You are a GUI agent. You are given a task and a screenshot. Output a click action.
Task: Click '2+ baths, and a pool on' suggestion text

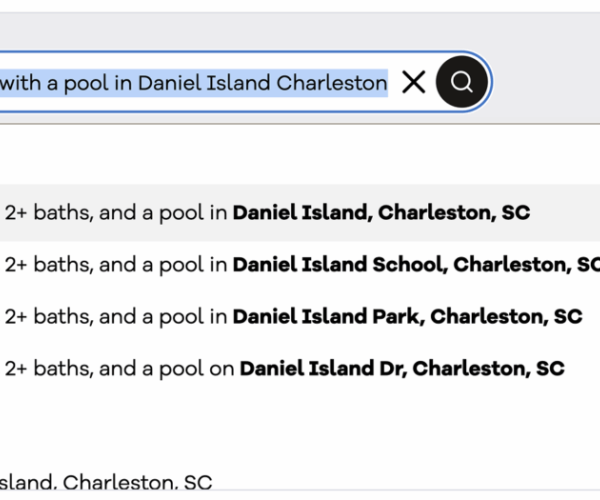(x=119, y=368)
